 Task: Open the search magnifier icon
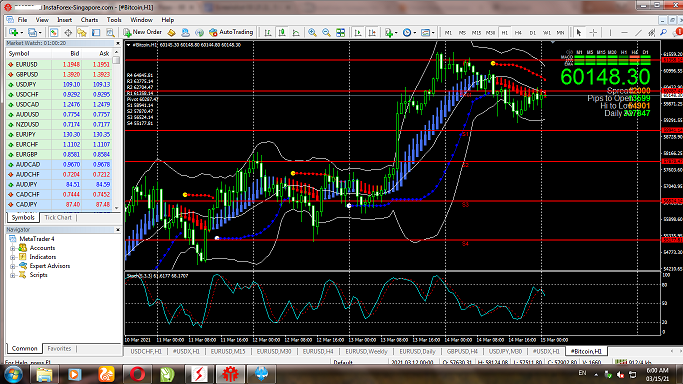pos(663,33)
